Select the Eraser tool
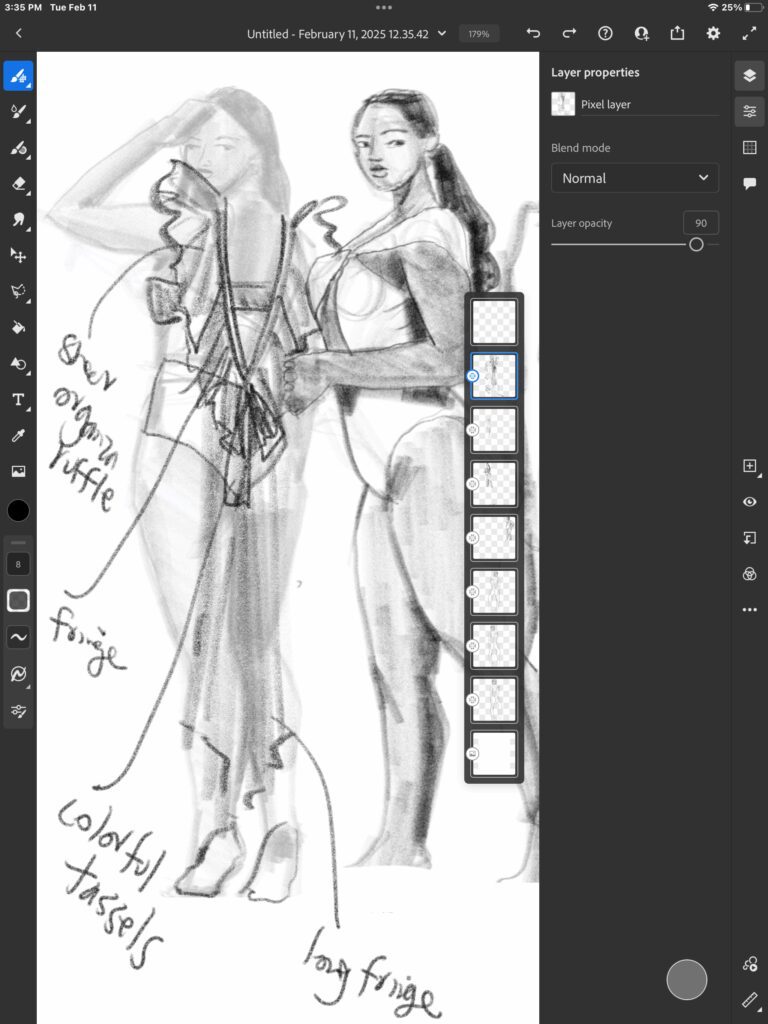The height and width of the screenshot is (1024, 768). [18, 184]
